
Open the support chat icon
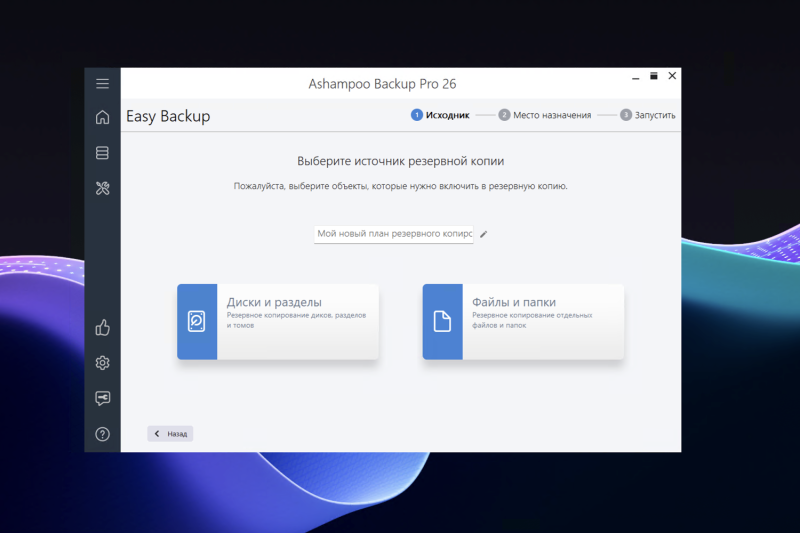pos(102,398)
